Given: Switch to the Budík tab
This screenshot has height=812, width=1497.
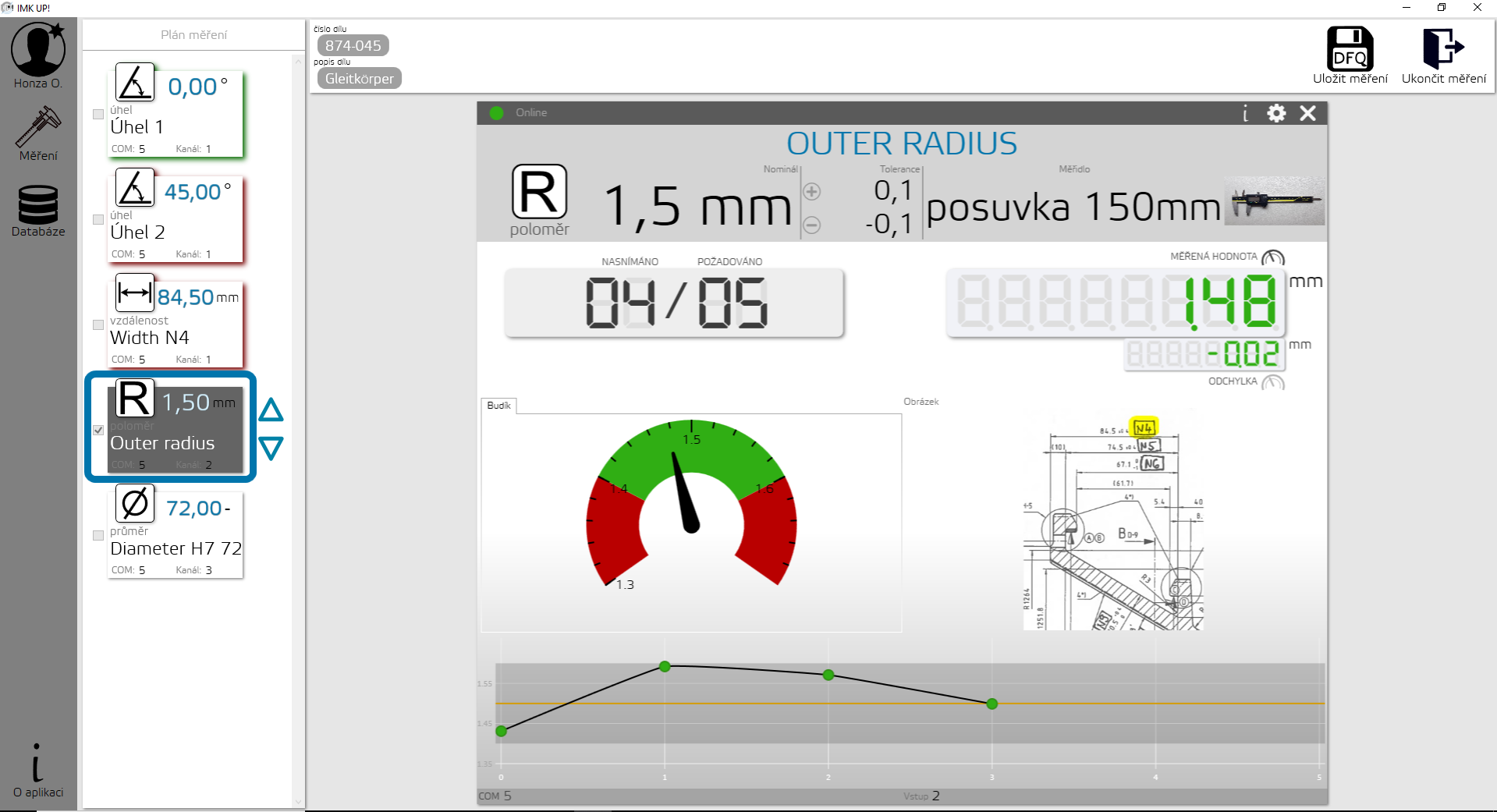Looking at the screenshot, I should pyautogui.click(x=498, y=406).
